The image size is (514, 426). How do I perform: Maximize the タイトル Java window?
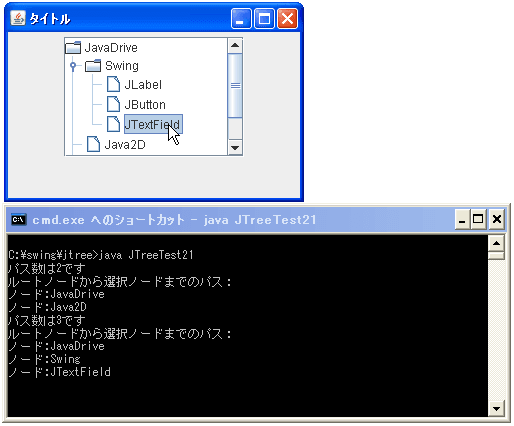click(x=264, y=19)
